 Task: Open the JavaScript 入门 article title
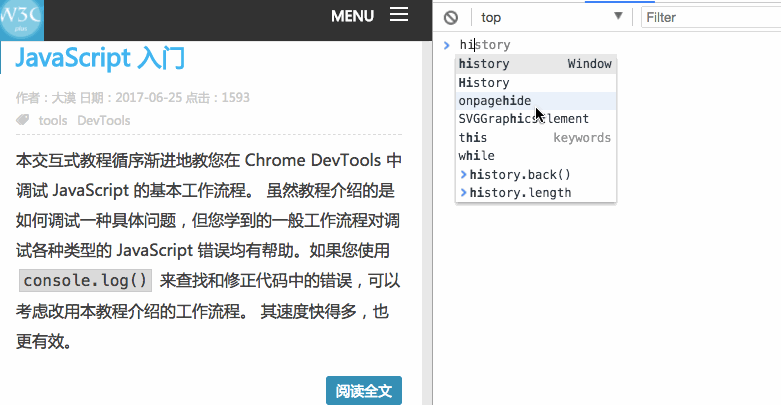point(100,58)
